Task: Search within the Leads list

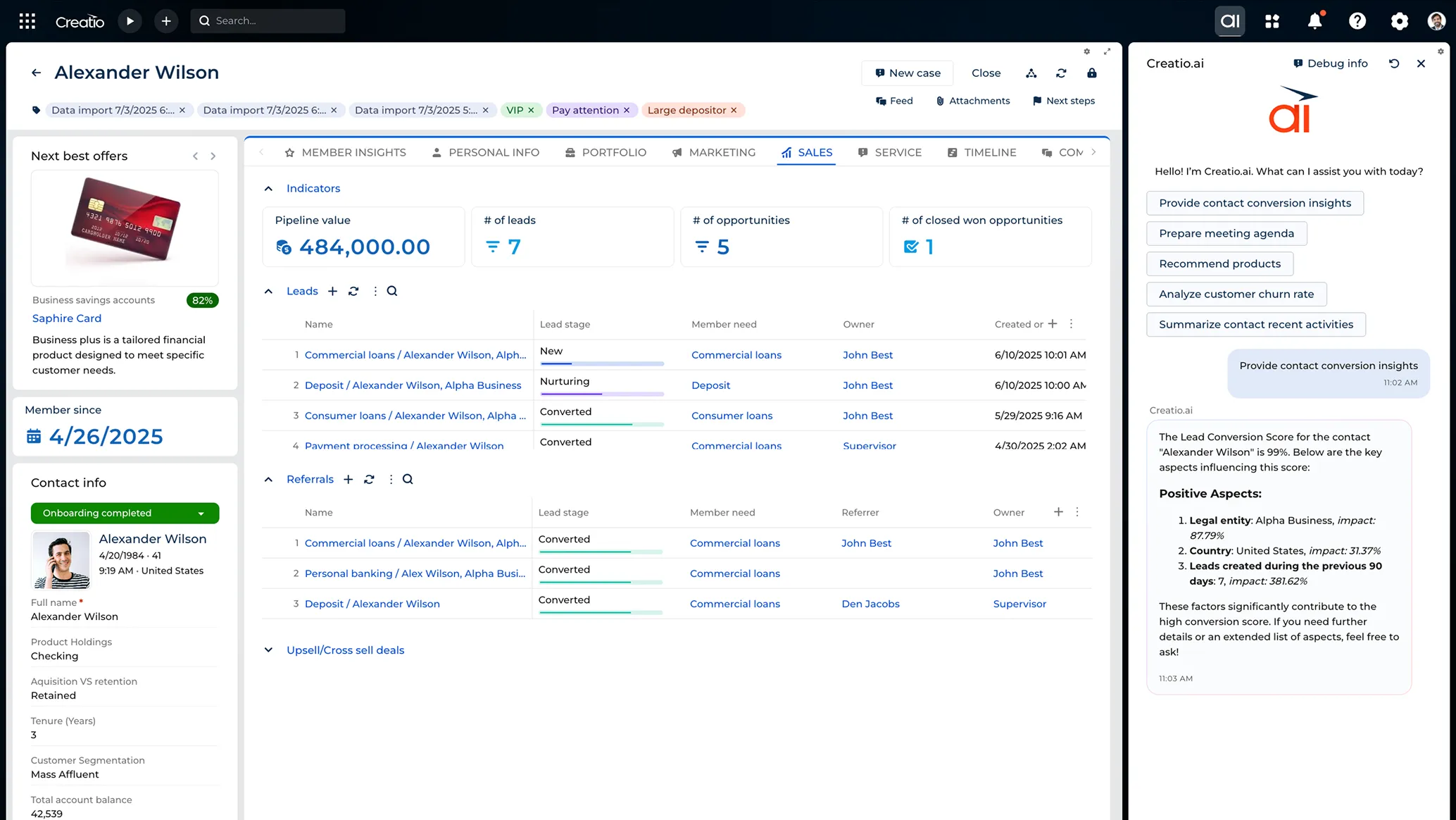Action: coord(392,291)
